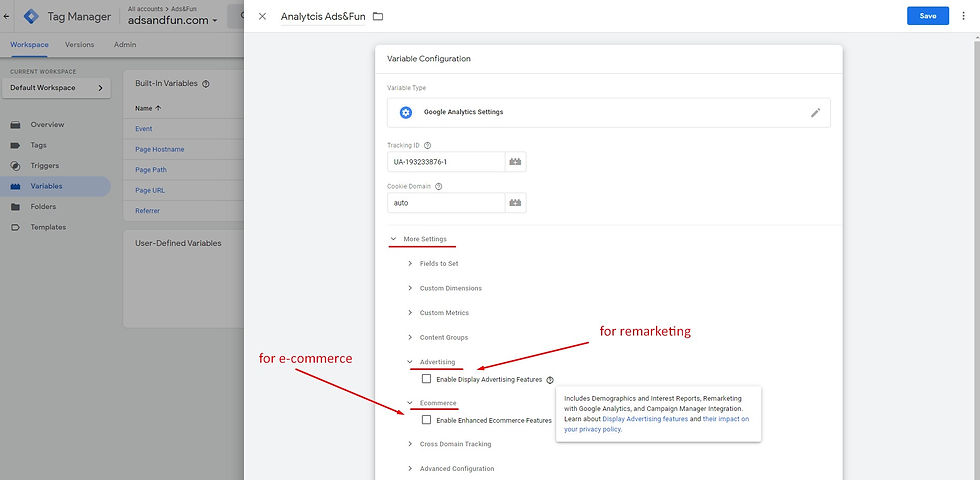Click the folder icon next to variable name

tap(378, 16)
